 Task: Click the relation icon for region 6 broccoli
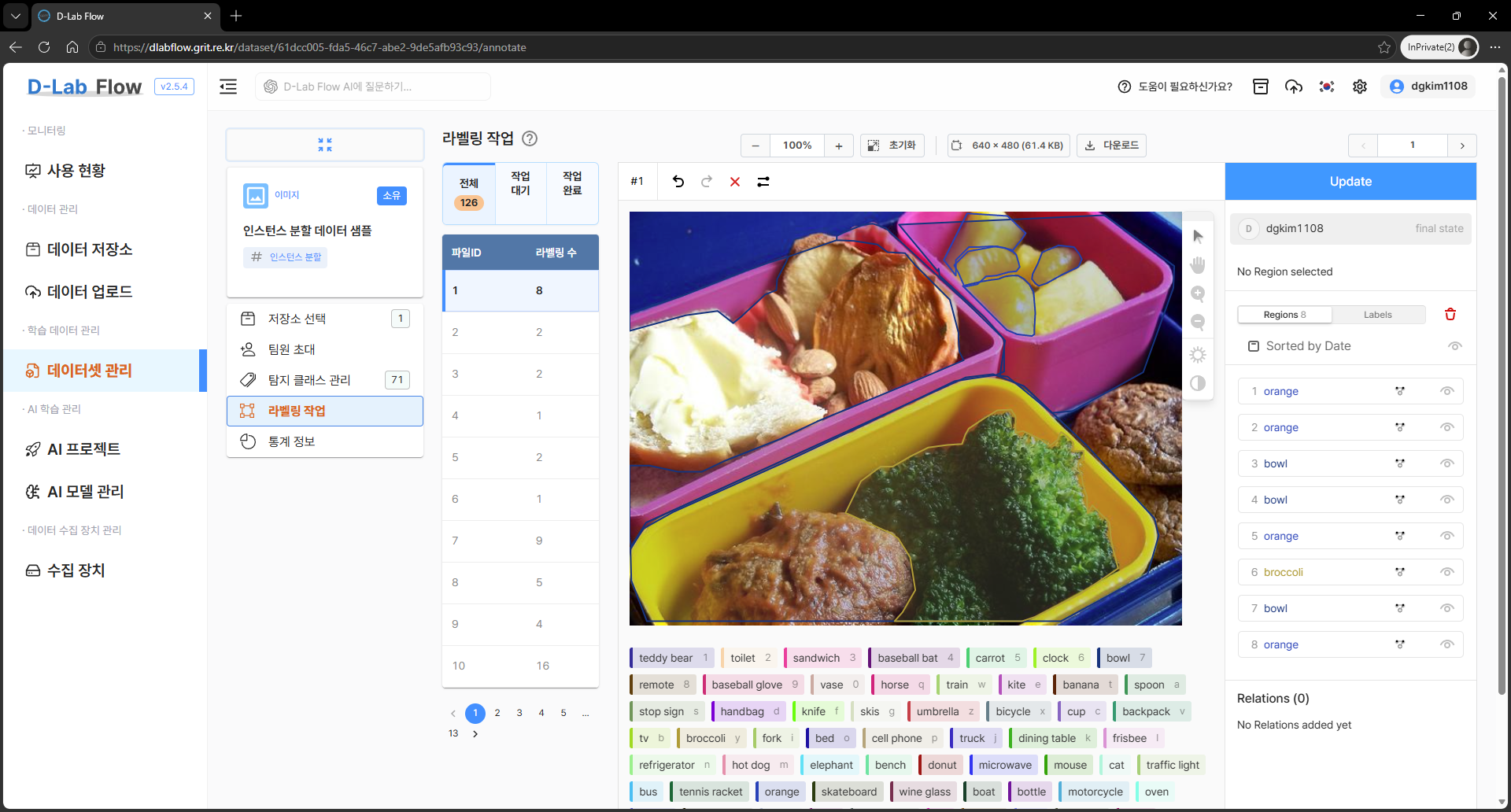click(x=1400, y=572)
